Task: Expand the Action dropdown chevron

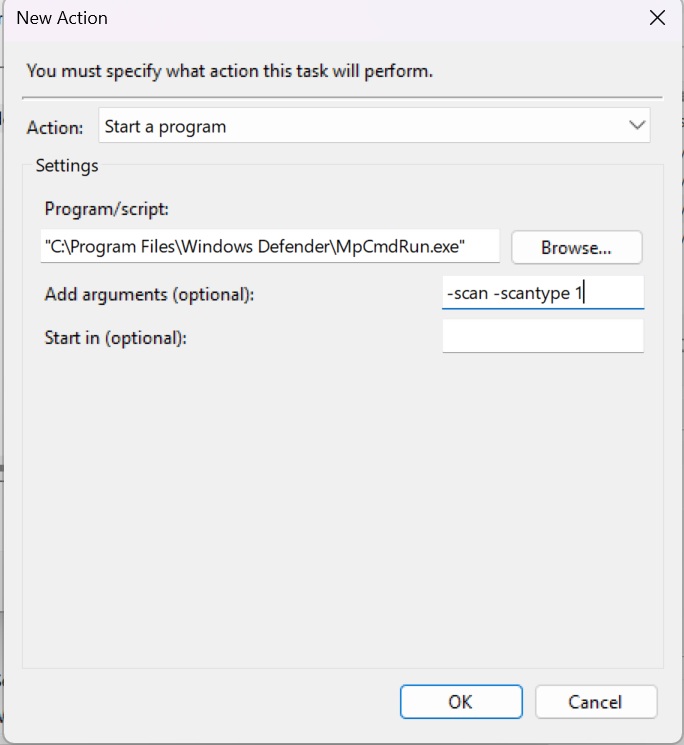Action: [637, 126]
